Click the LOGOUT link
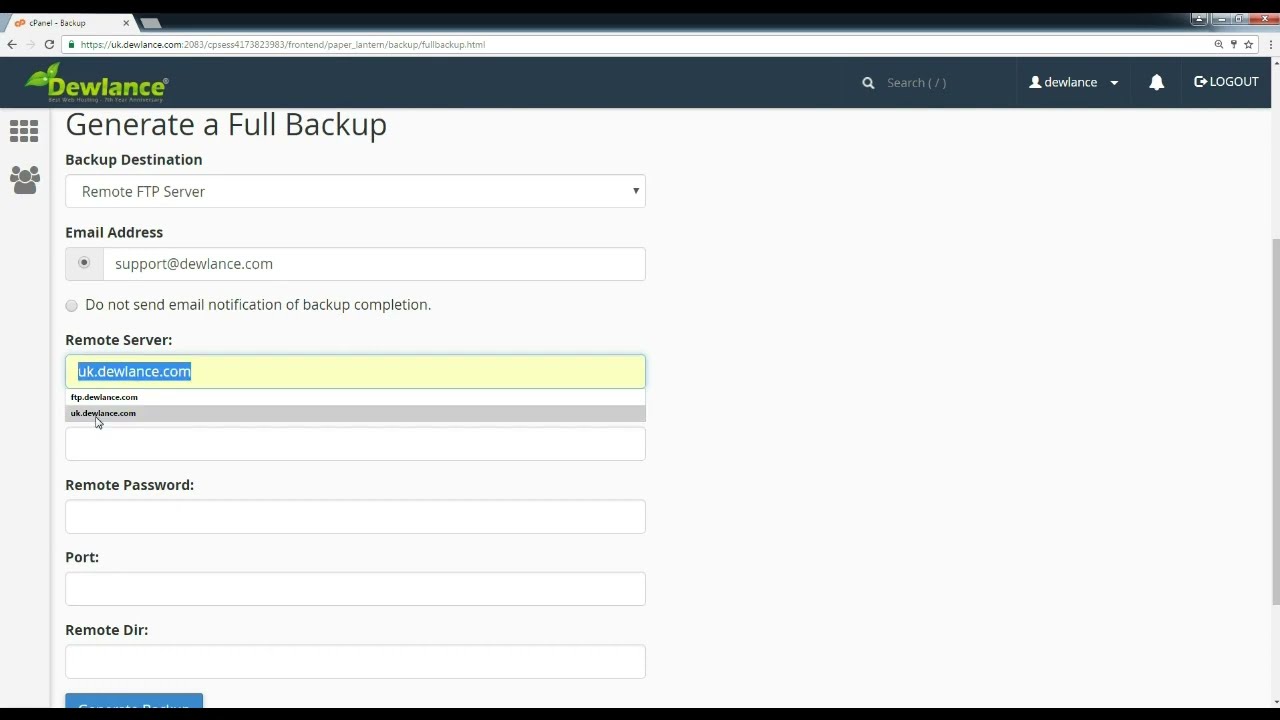The image size is (1280, 720). pos(1226,82)
